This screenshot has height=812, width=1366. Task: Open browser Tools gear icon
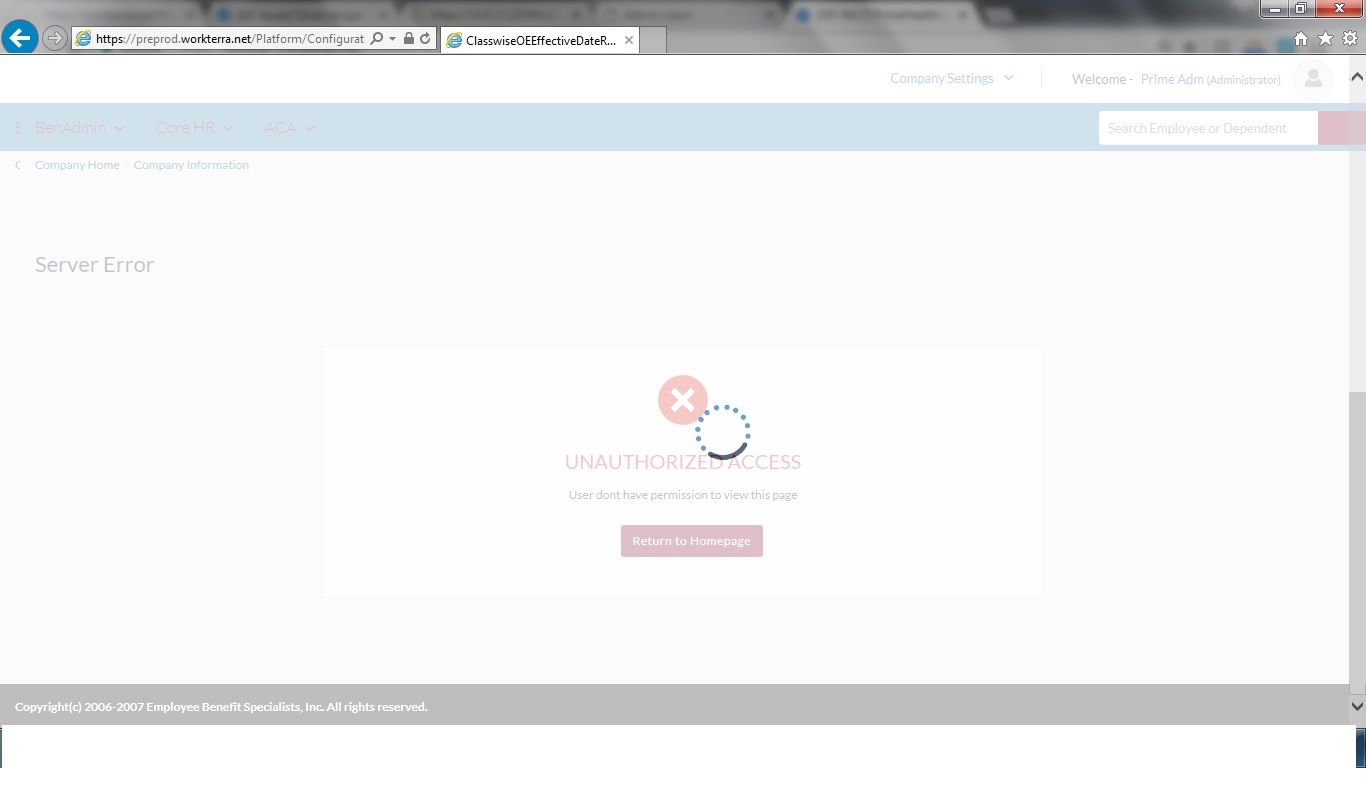[1349, 39]
